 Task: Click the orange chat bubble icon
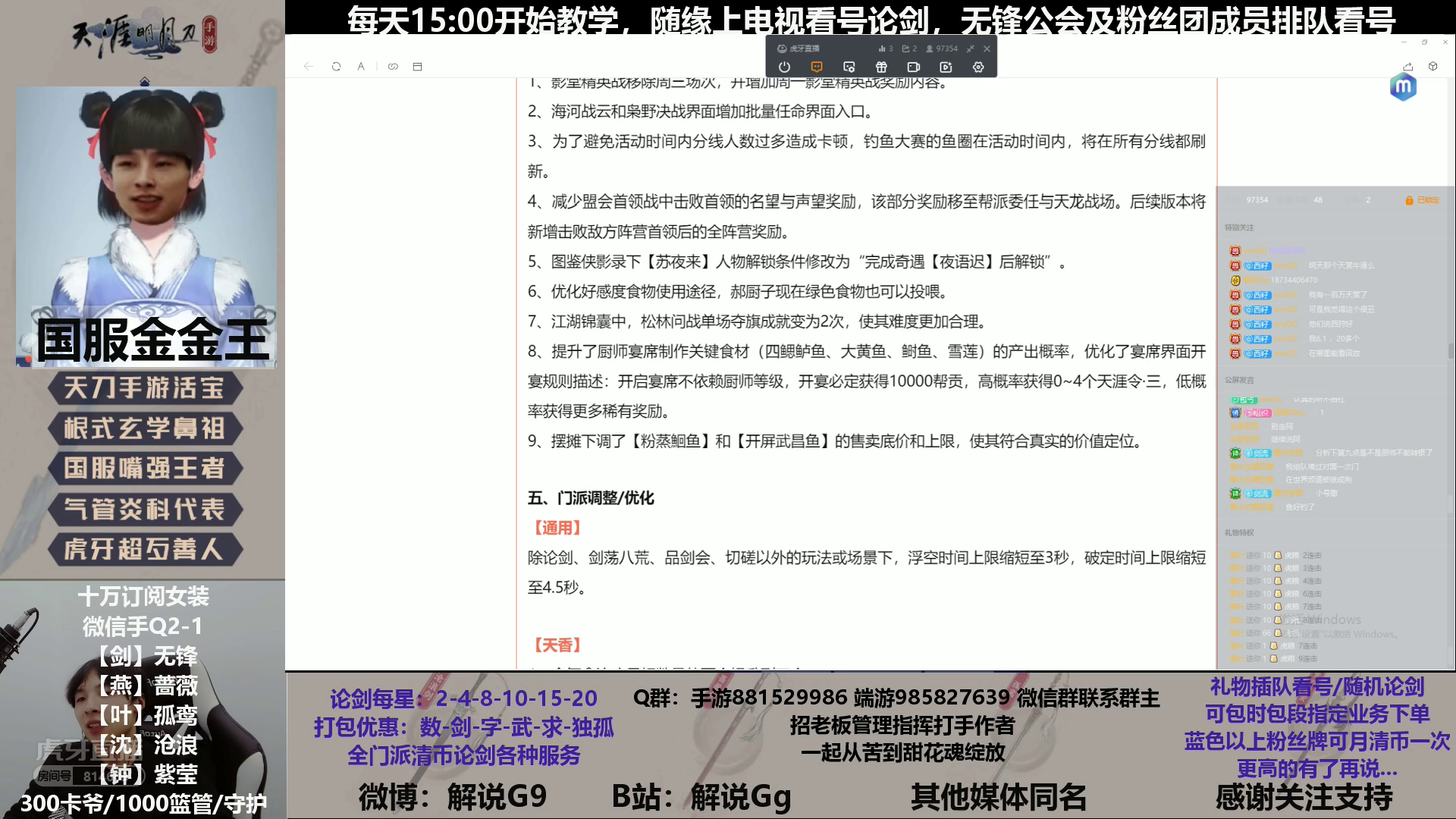pos(817,67)
